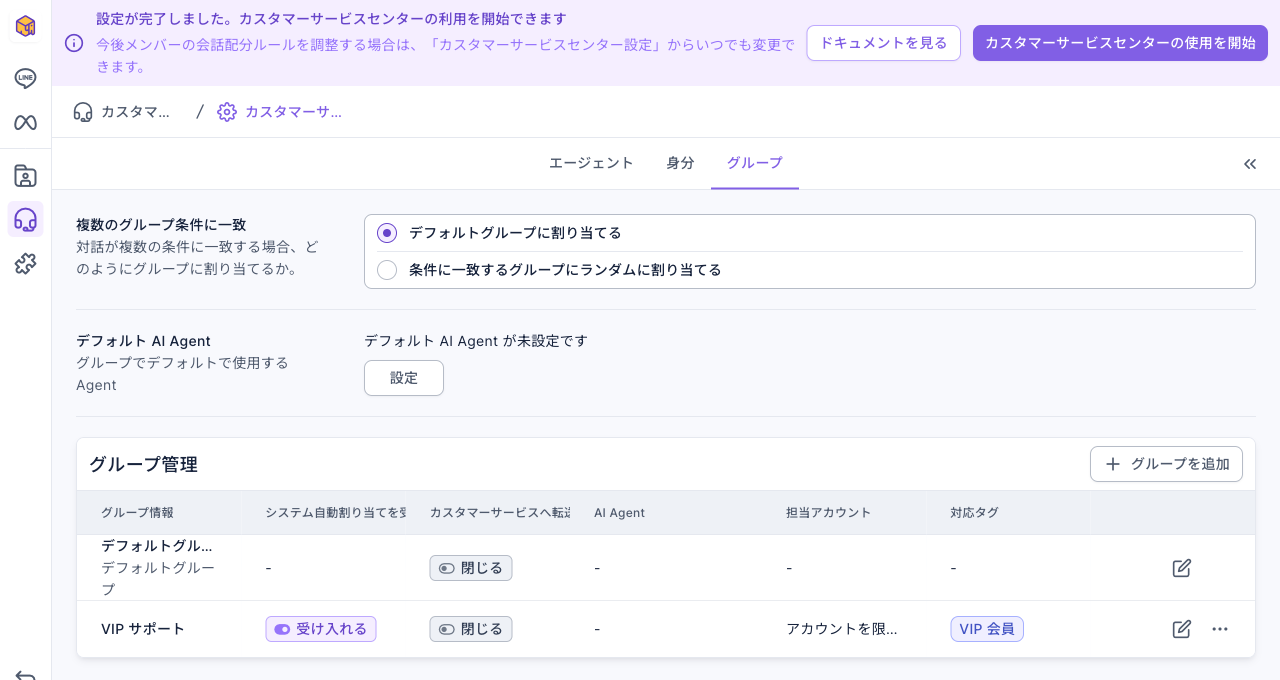
Task: Click AI Agent column header
Action: [x=620, y=513]
